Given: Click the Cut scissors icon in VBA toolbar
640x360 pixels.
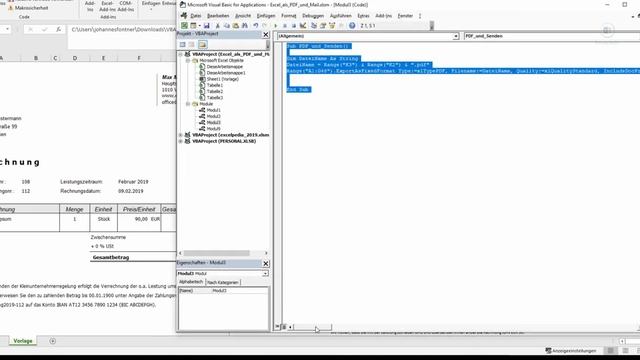Looking at the screenshot, I should 218,26.
